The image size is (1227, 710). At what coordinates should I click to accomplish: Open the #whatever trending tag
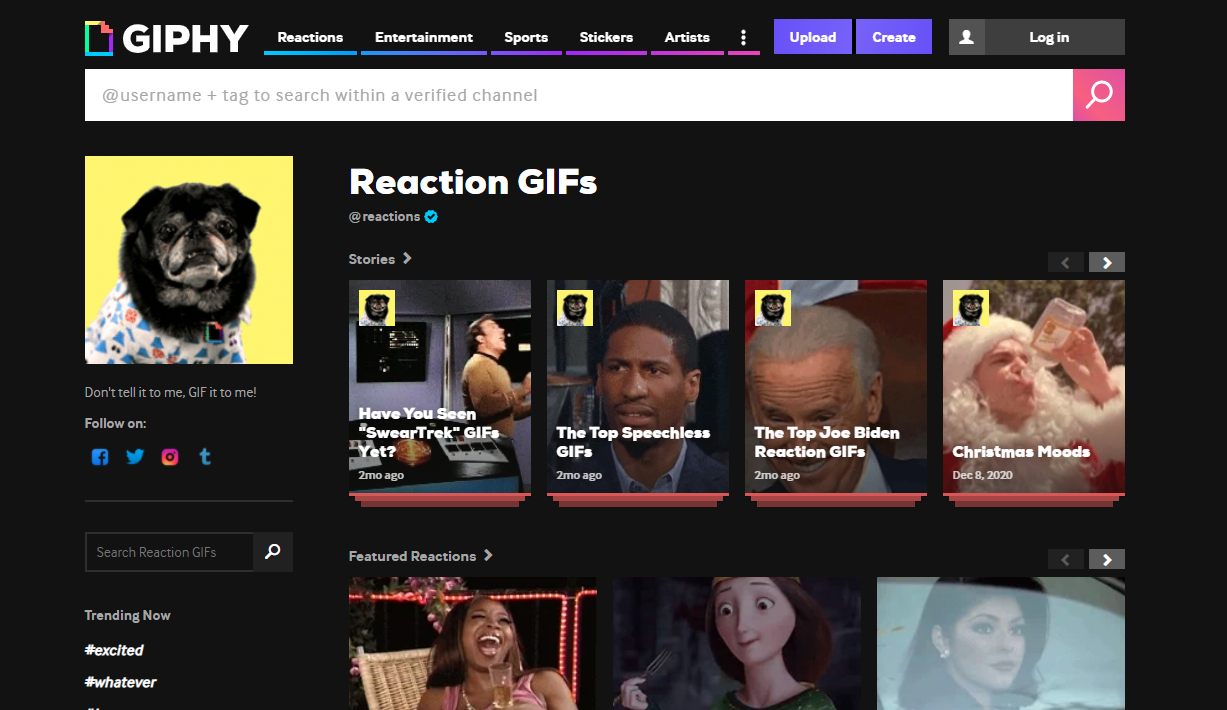tap(120, 682)
